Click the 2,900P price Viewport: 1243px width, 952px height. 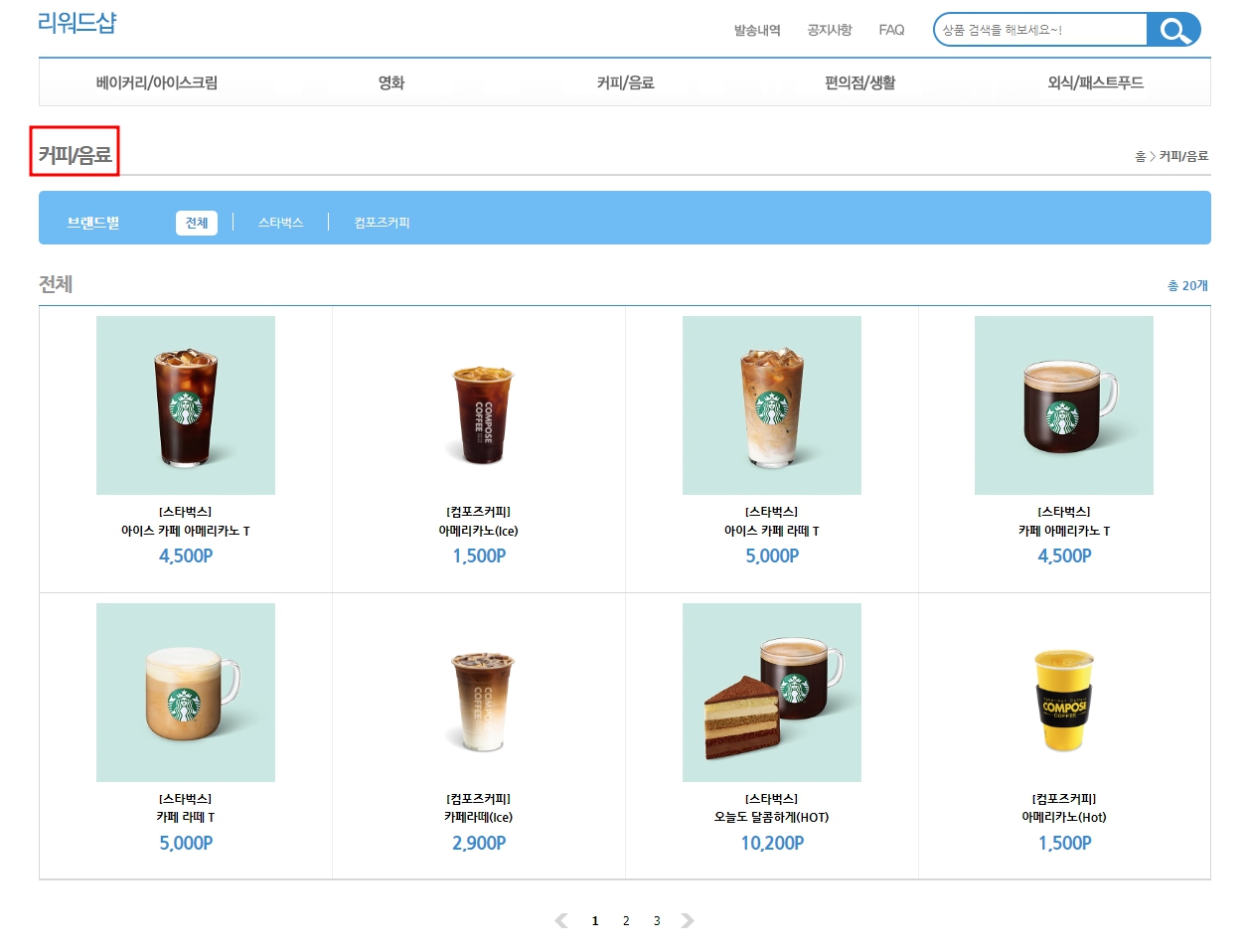[479, 843]
